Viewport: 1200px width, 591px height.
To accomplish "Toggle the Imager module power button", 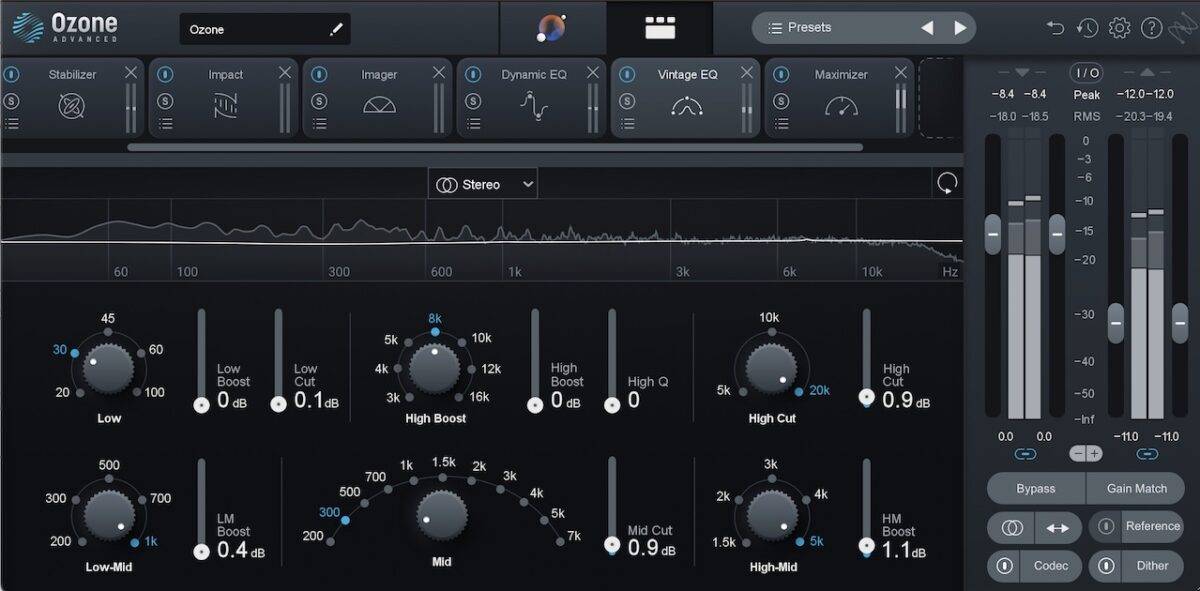I will click(319, 74).
